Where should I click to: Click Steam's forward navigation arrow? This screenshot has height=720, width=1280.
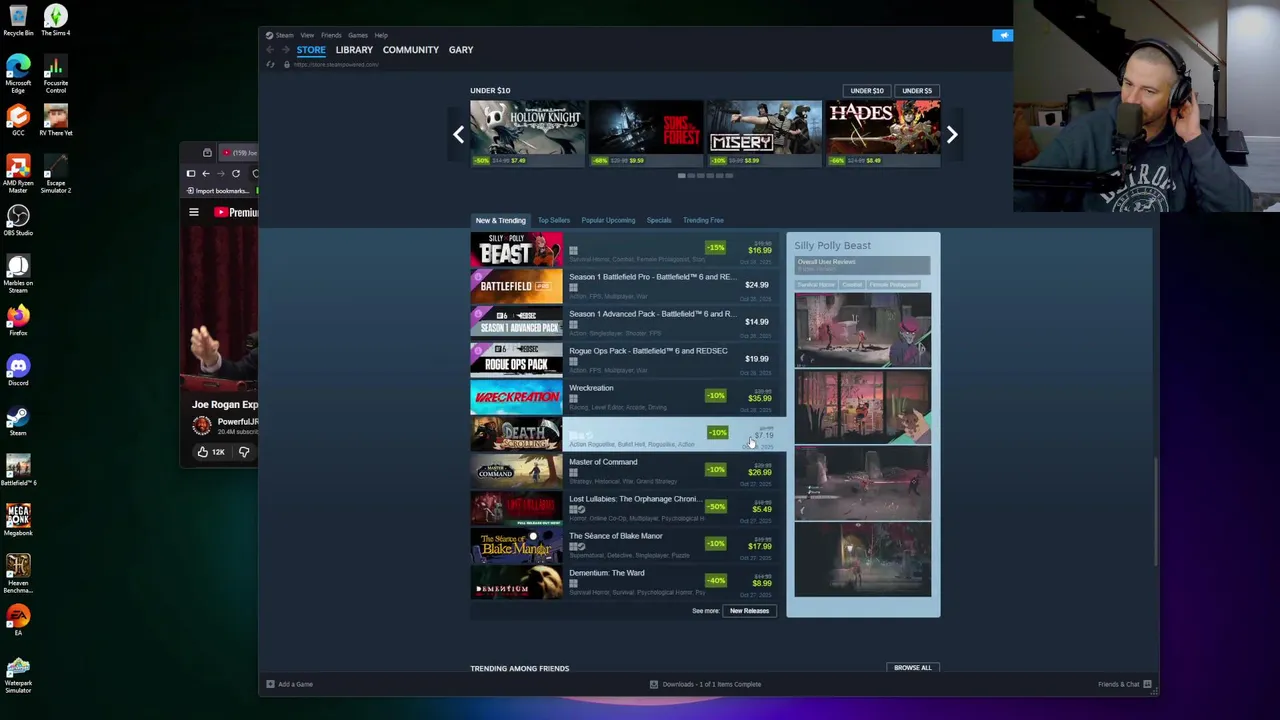(x=285, y=49)
